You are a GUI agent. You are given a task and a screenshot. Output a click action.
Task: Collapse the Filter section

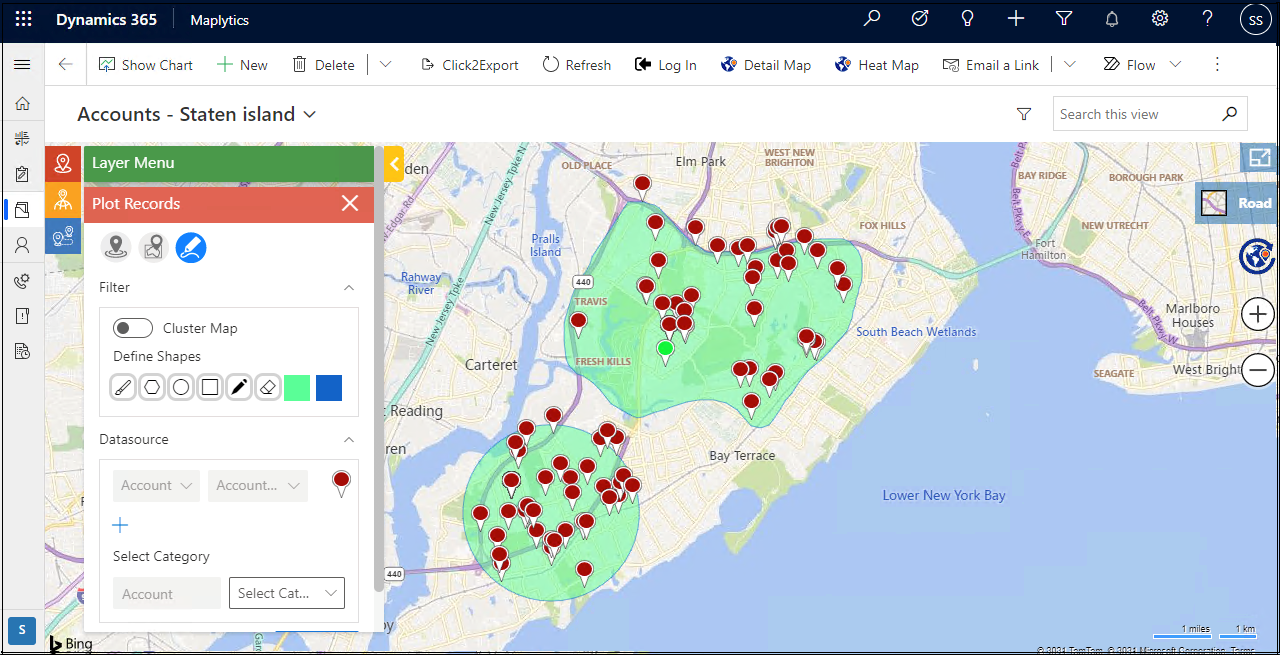(349, 287)
